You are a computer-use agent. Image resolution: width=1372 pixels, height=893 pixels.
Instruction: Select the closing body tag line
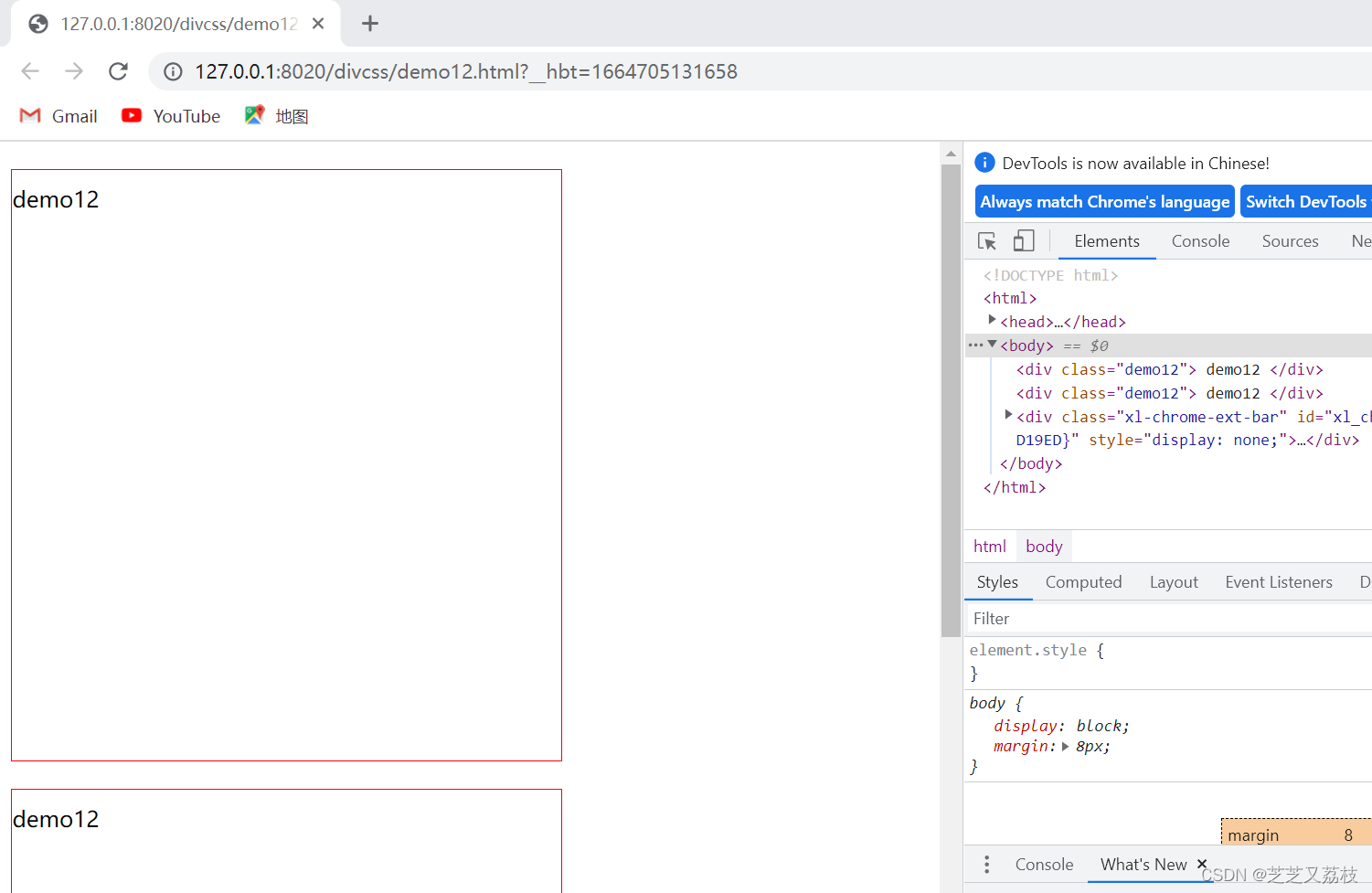(x=1031, y=463)
